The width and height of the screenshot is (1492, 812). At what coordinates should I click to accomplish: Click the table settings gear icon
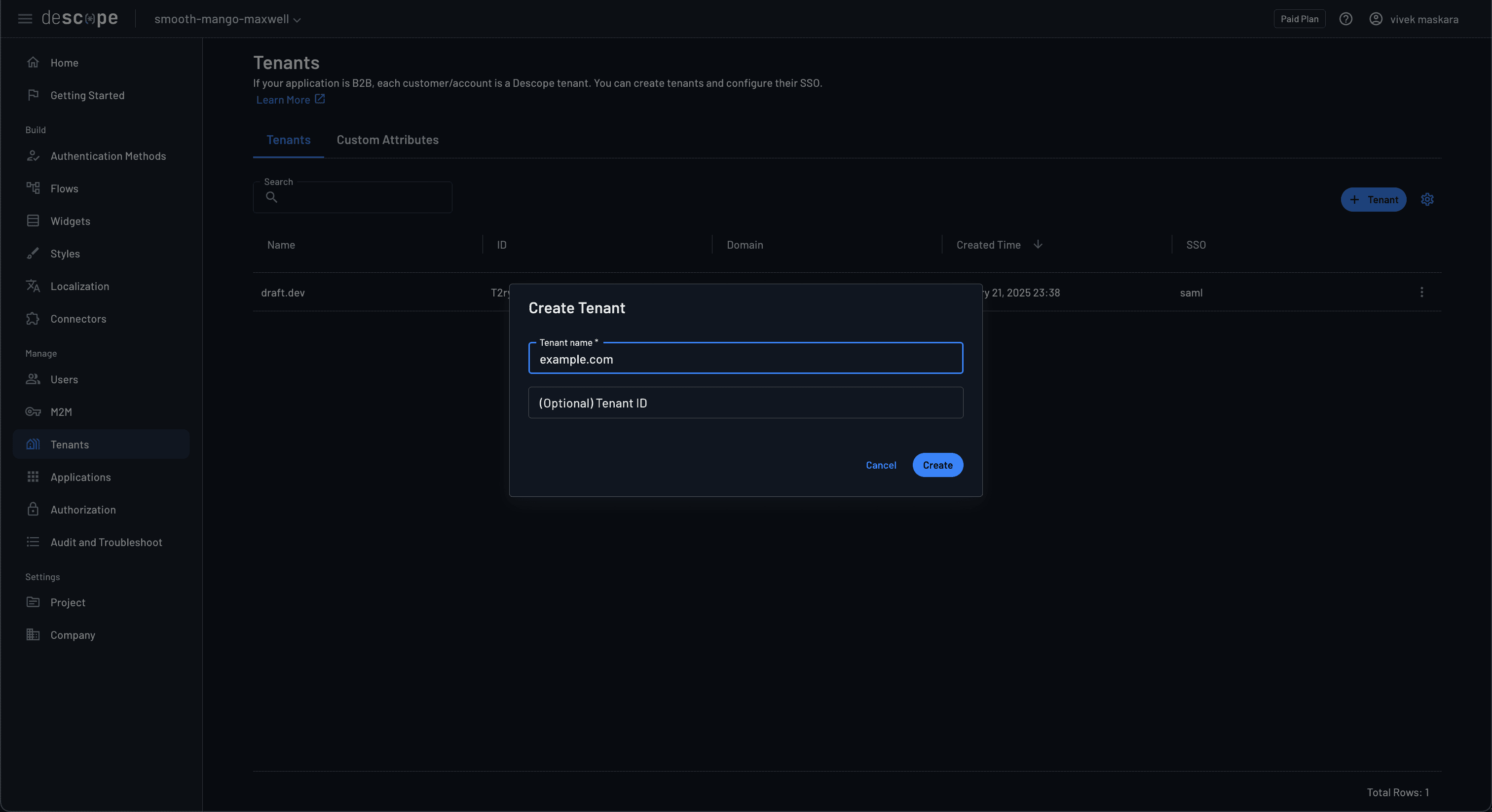(x=1427, y=199)
